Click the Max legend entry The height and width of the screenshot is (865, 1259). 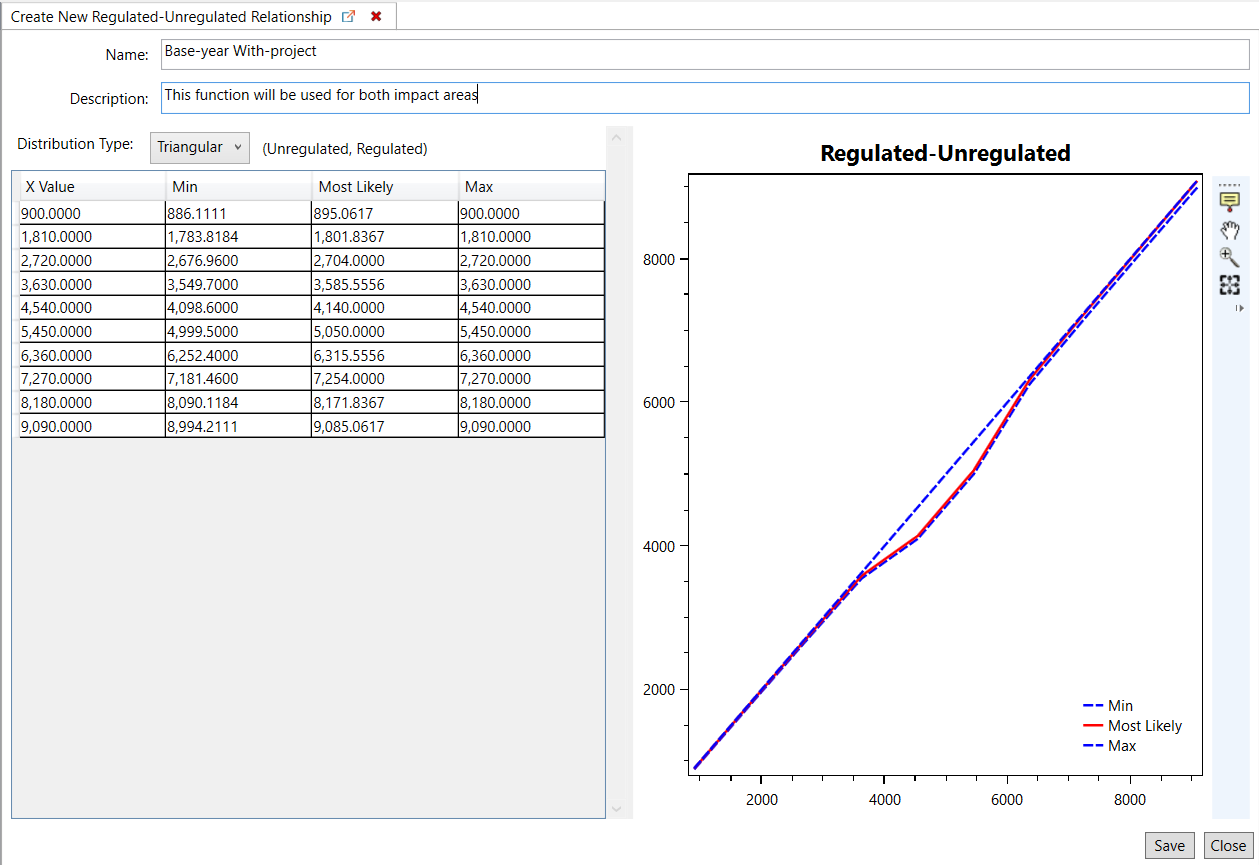pos(1110,746)
